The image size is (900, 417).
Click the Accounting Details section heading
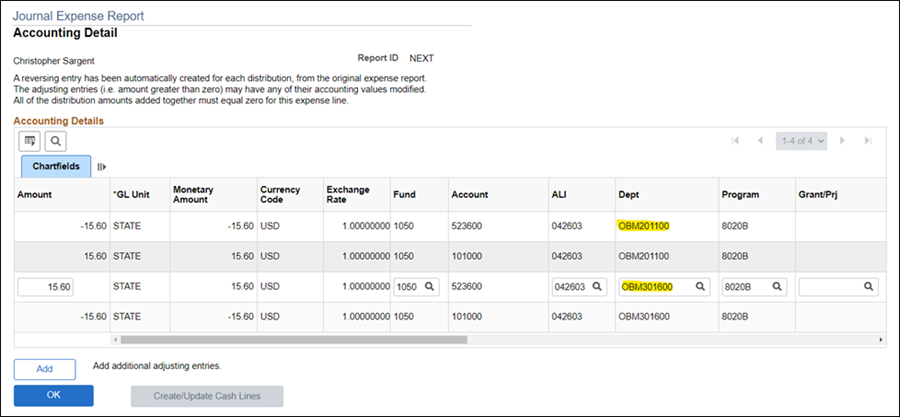pos(59,121)
